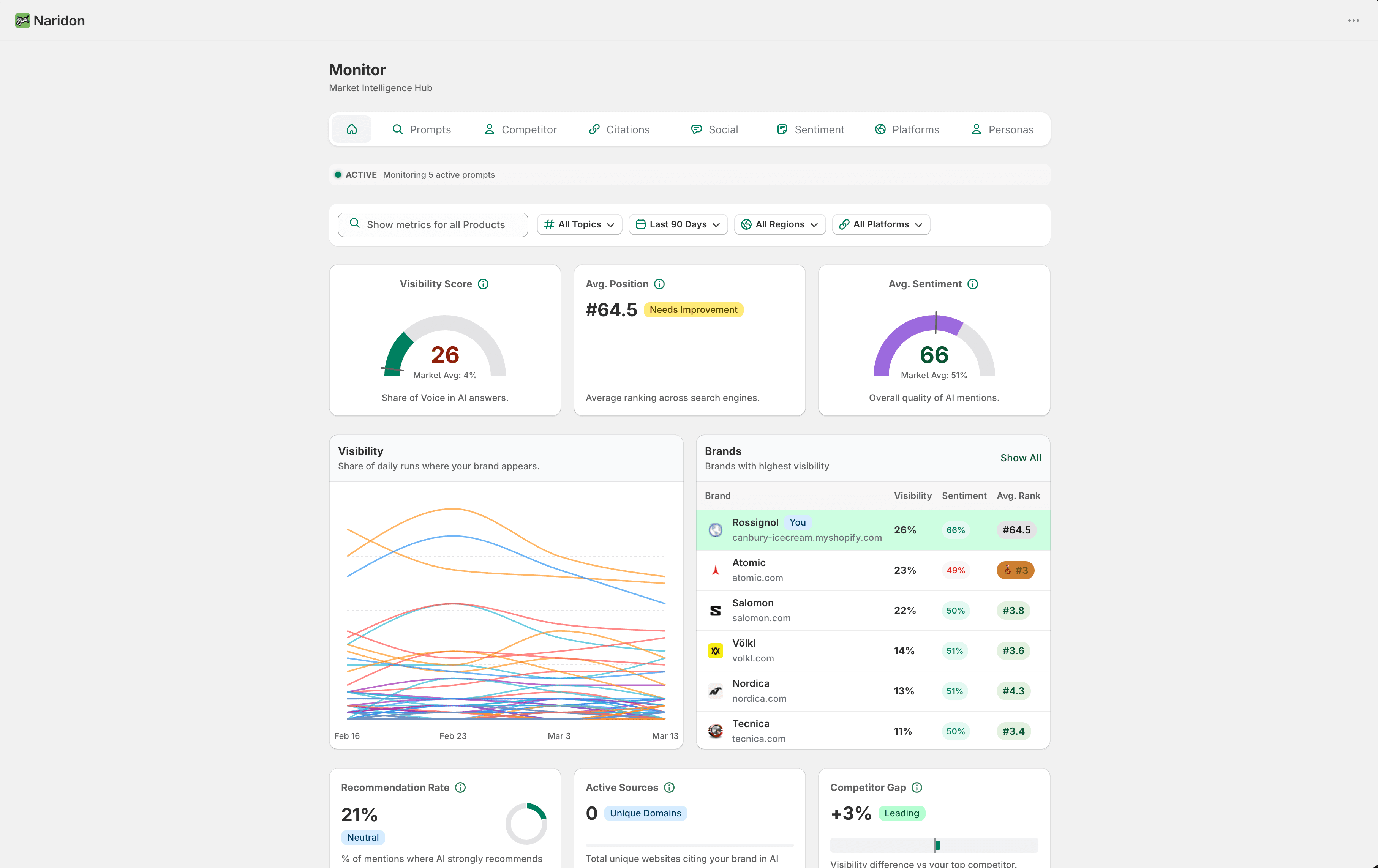Click Show All in the Brands panel
This screenshot has height=868, width=1378.
[1020, 458]
